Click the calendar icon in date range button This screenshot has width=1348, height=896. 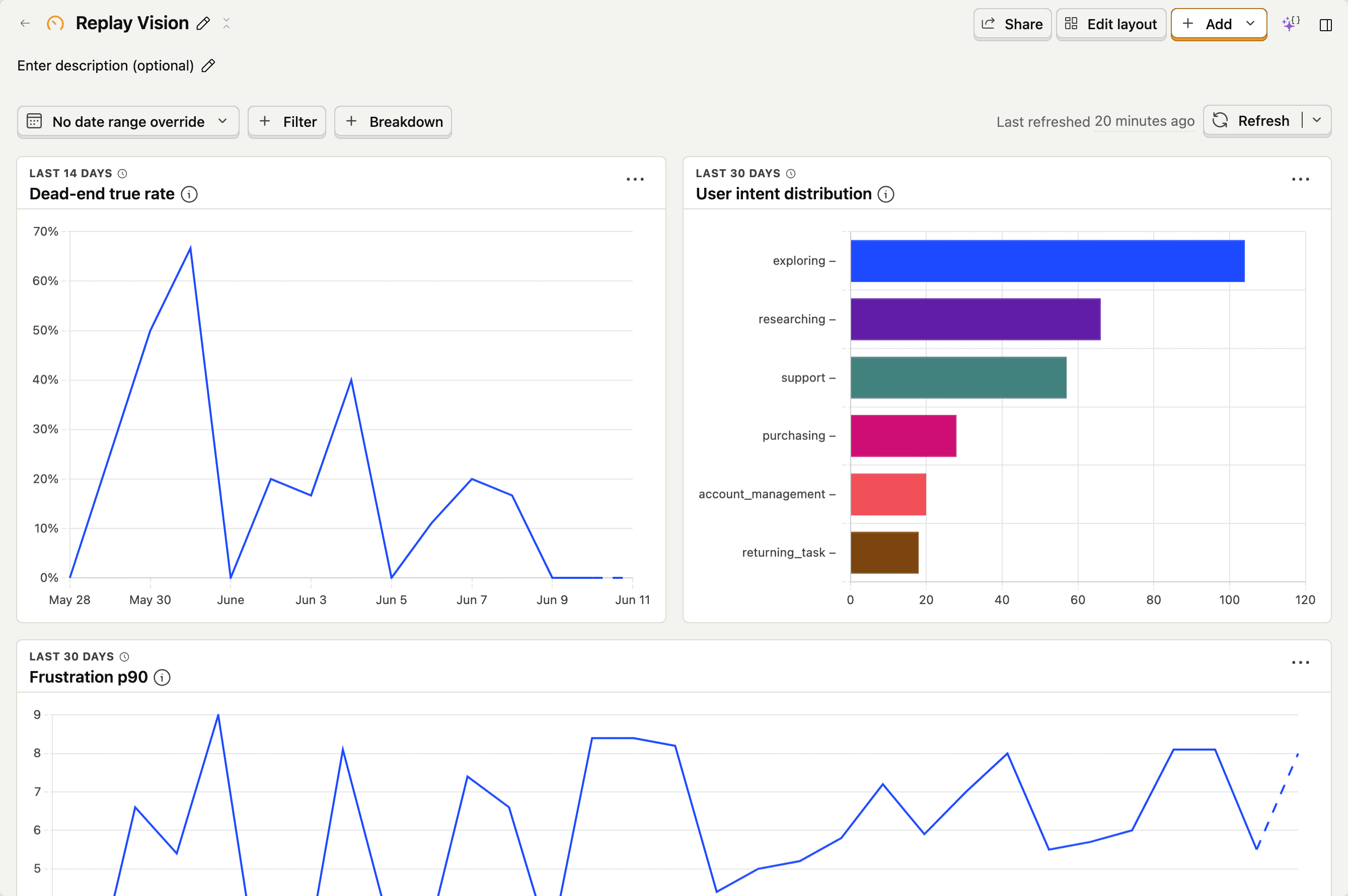tap(34, 121)
